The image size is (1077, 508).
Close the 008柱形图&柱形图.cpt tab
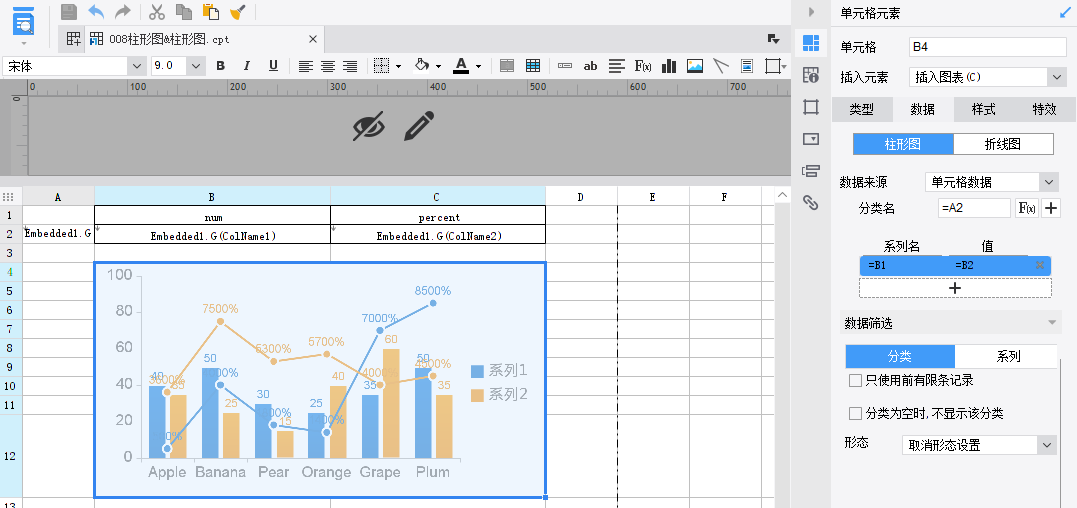(313, 39)
